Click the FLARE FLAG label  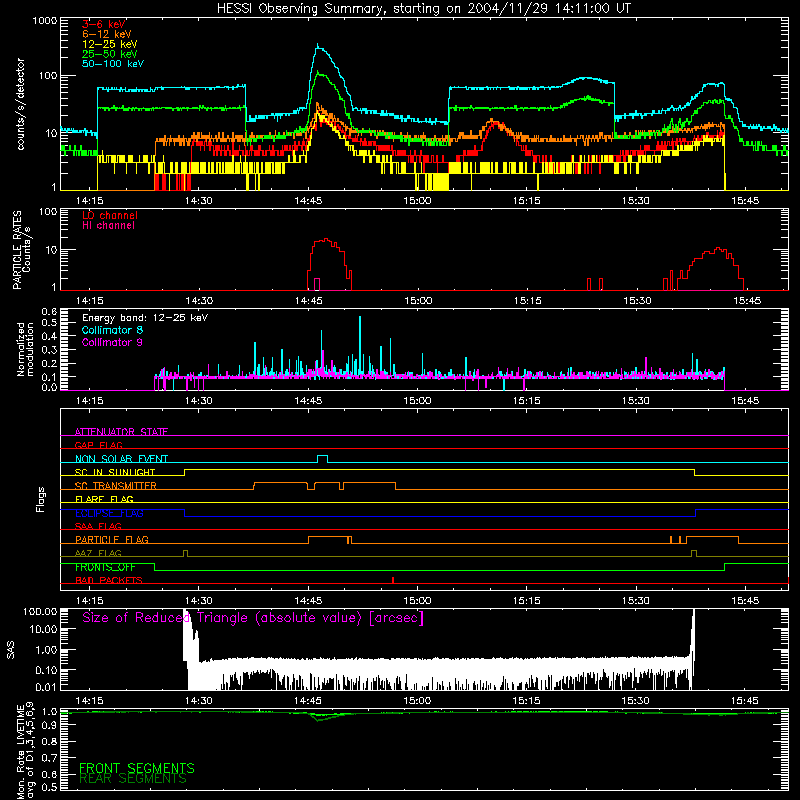104,499
